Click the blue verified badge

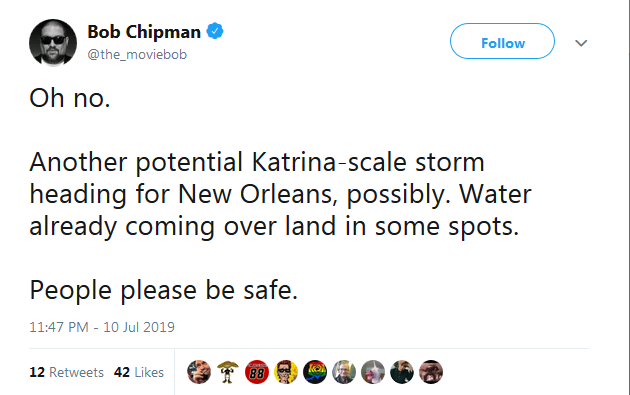215,31
